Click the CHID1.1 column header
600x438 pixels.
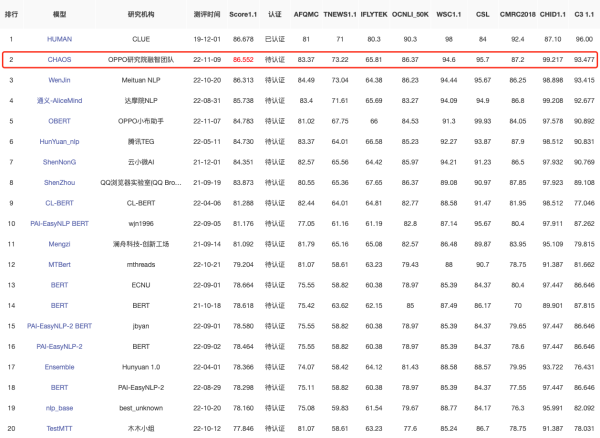click(x=553, y=14)
